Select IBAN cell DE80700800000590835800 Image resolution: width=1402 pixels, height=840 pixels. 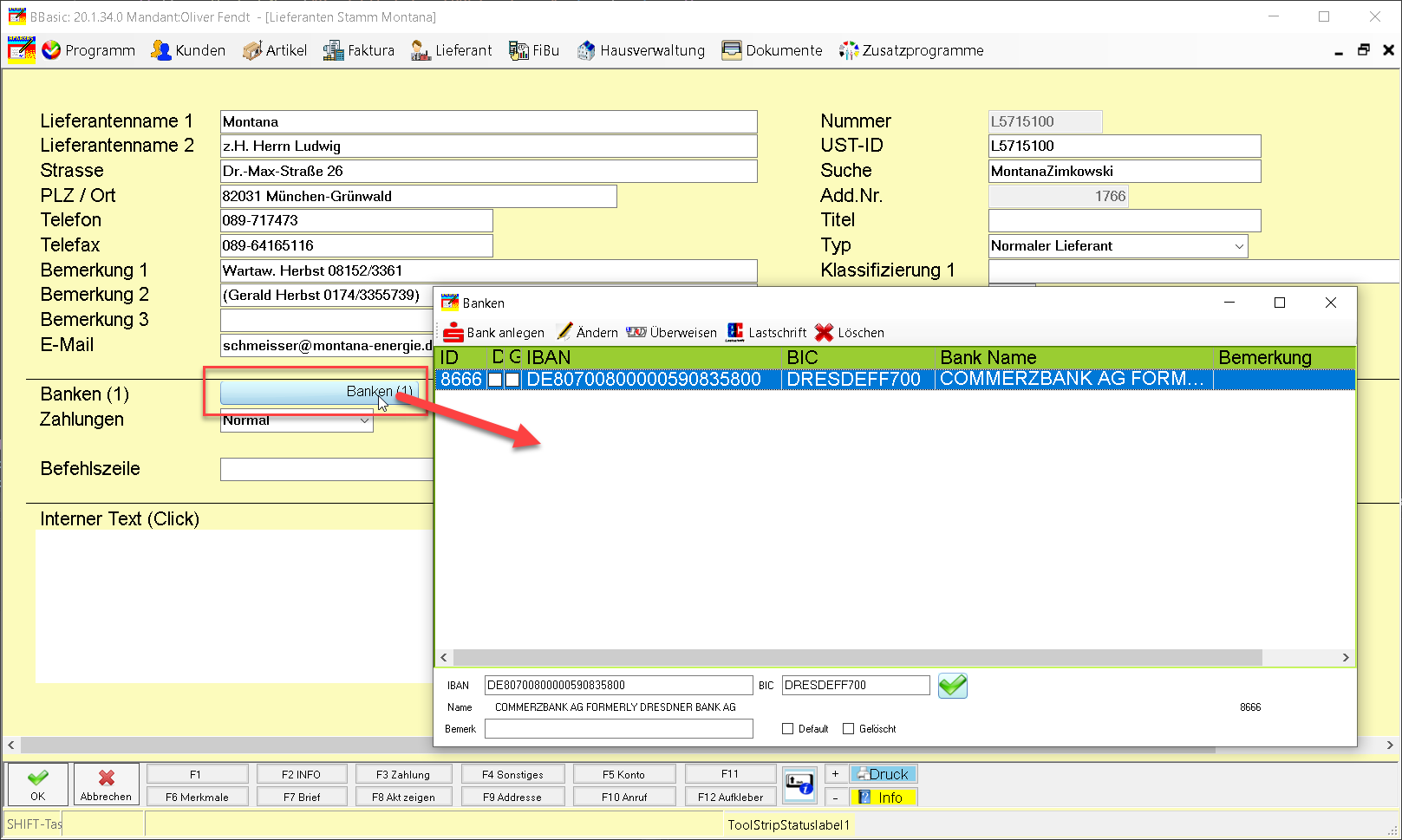tap(650, 380)
